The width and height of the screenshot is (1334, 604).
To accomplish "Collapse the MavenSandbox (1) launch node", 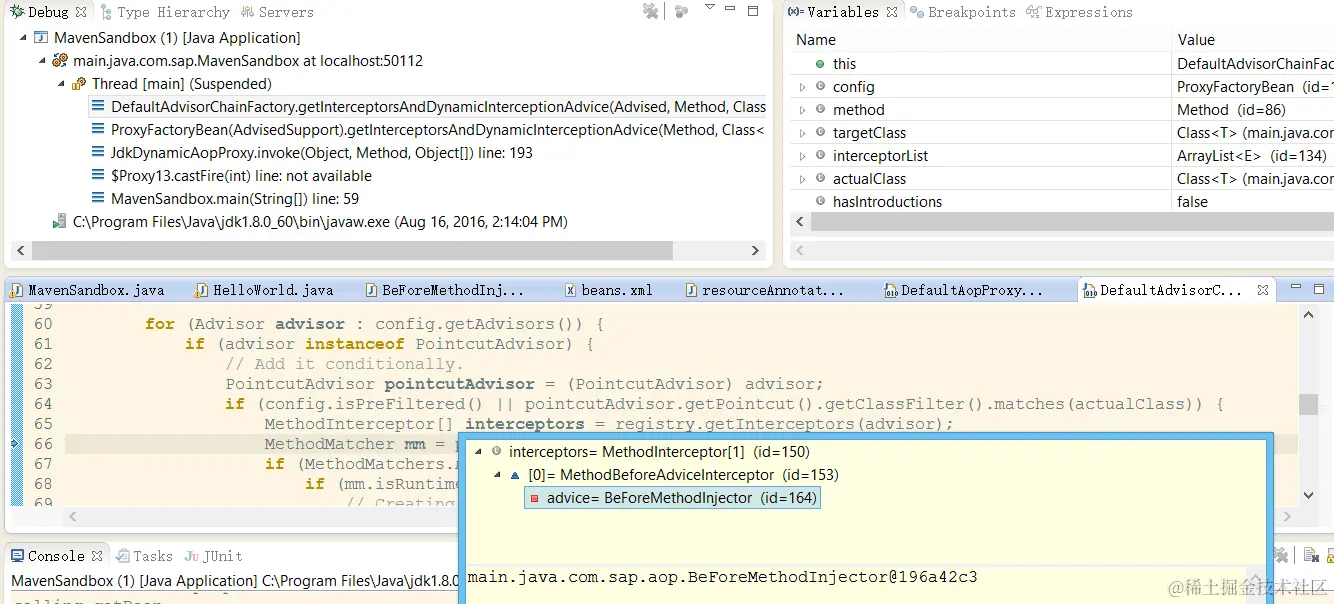I will (22, 38).
